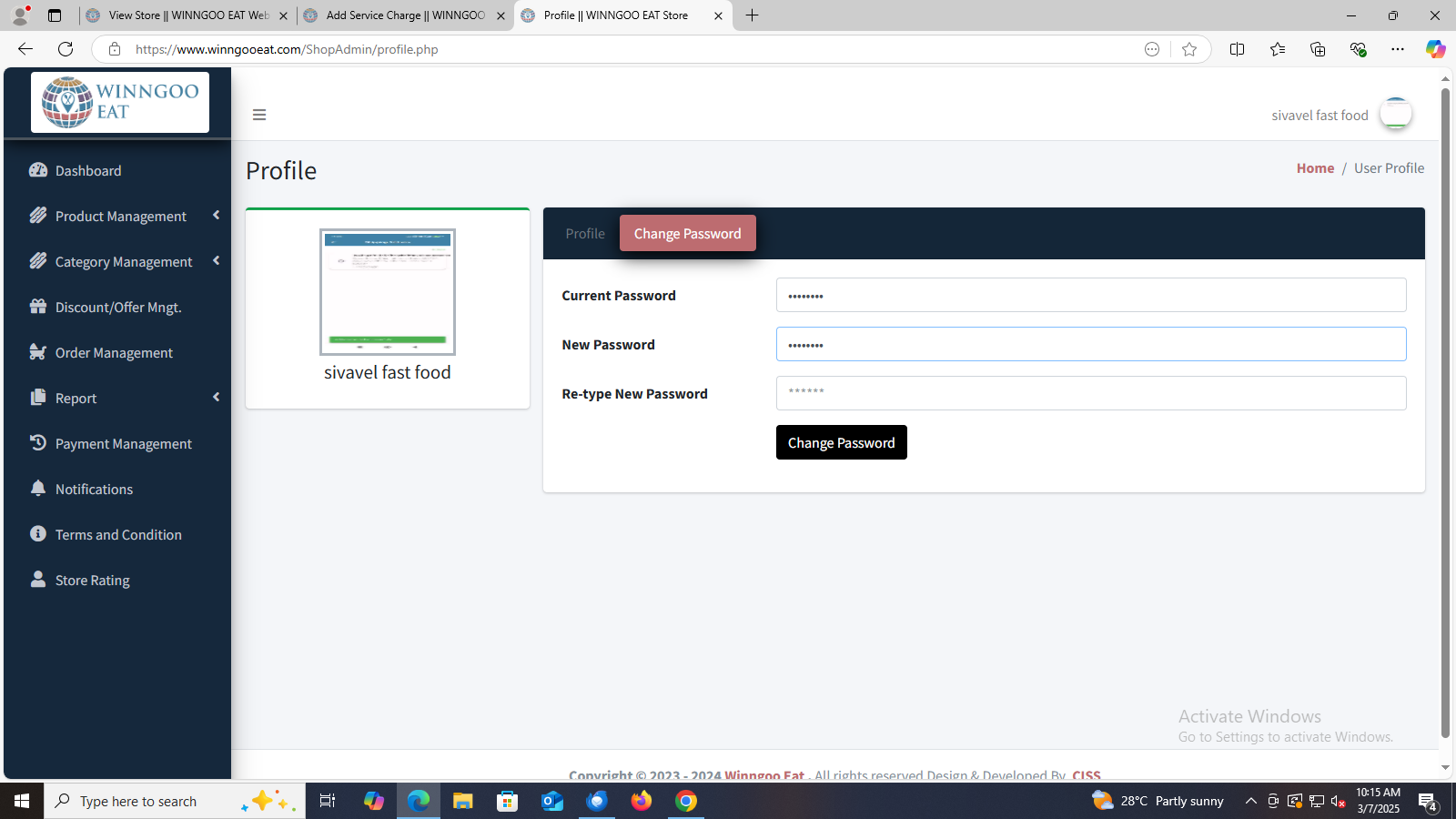Click the sivavel fast food profile thumbnail
Viewport: 1456px width, 819px height.
(388, 292)
